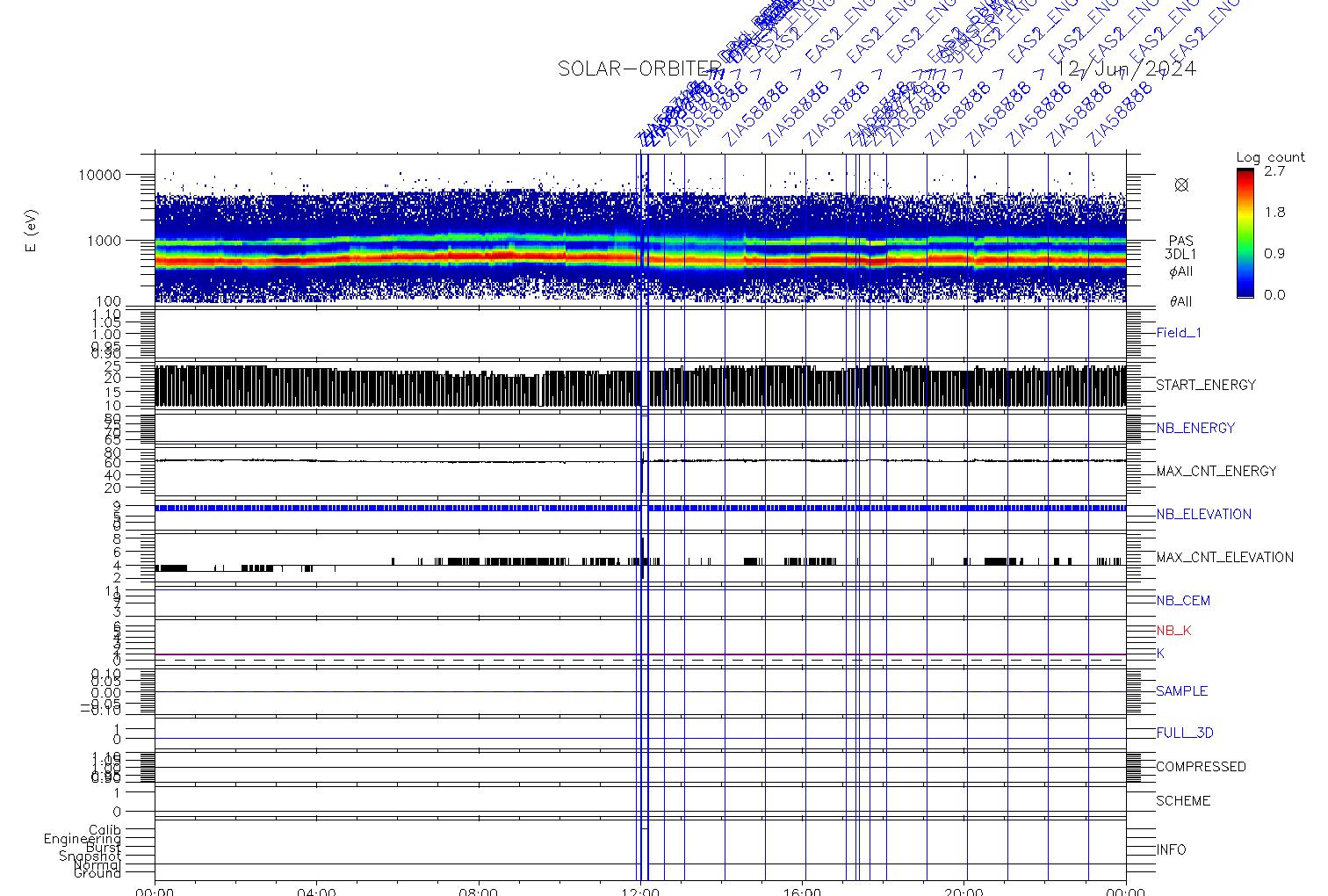Click the θAll label
The height and width of the screenshot is (896, 1328).
click(1180, 301)
